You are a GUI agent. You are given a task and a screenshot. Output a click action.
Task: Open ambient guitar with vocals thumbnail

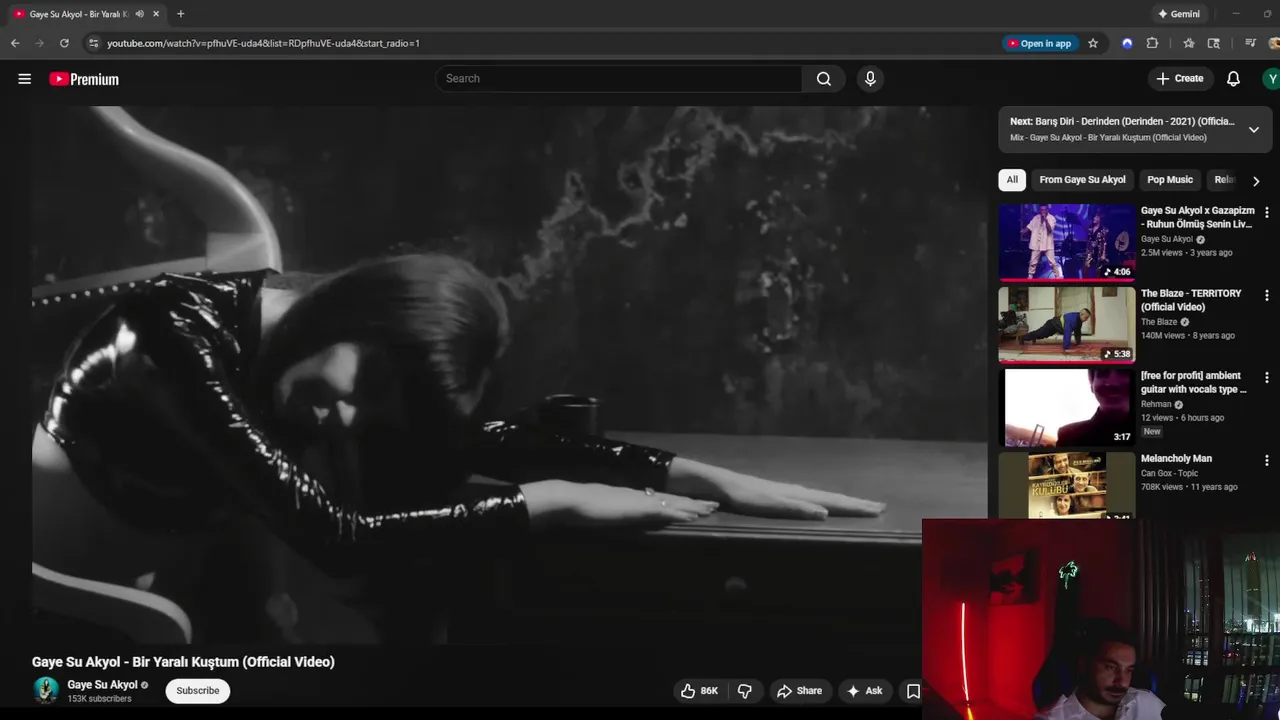[1067, 407]
